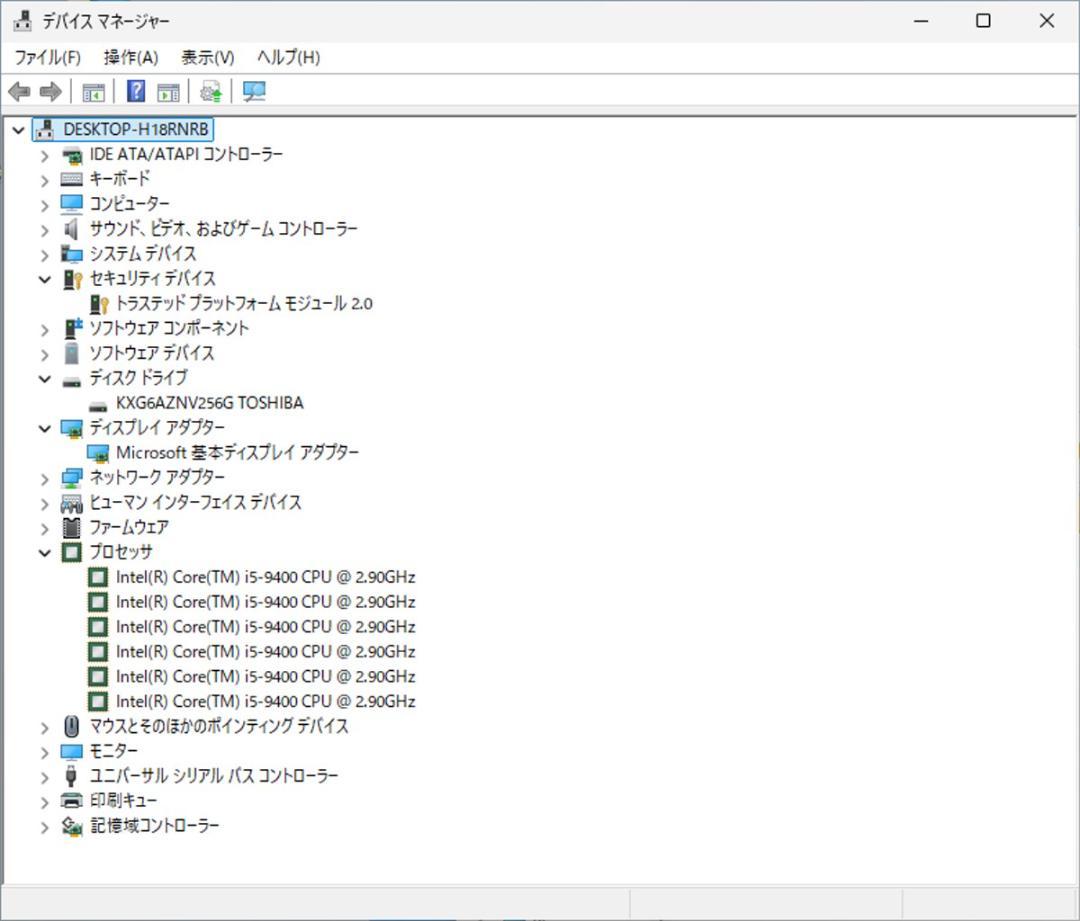Click the Forward arrow toolbar button

[x=51, y=91]
